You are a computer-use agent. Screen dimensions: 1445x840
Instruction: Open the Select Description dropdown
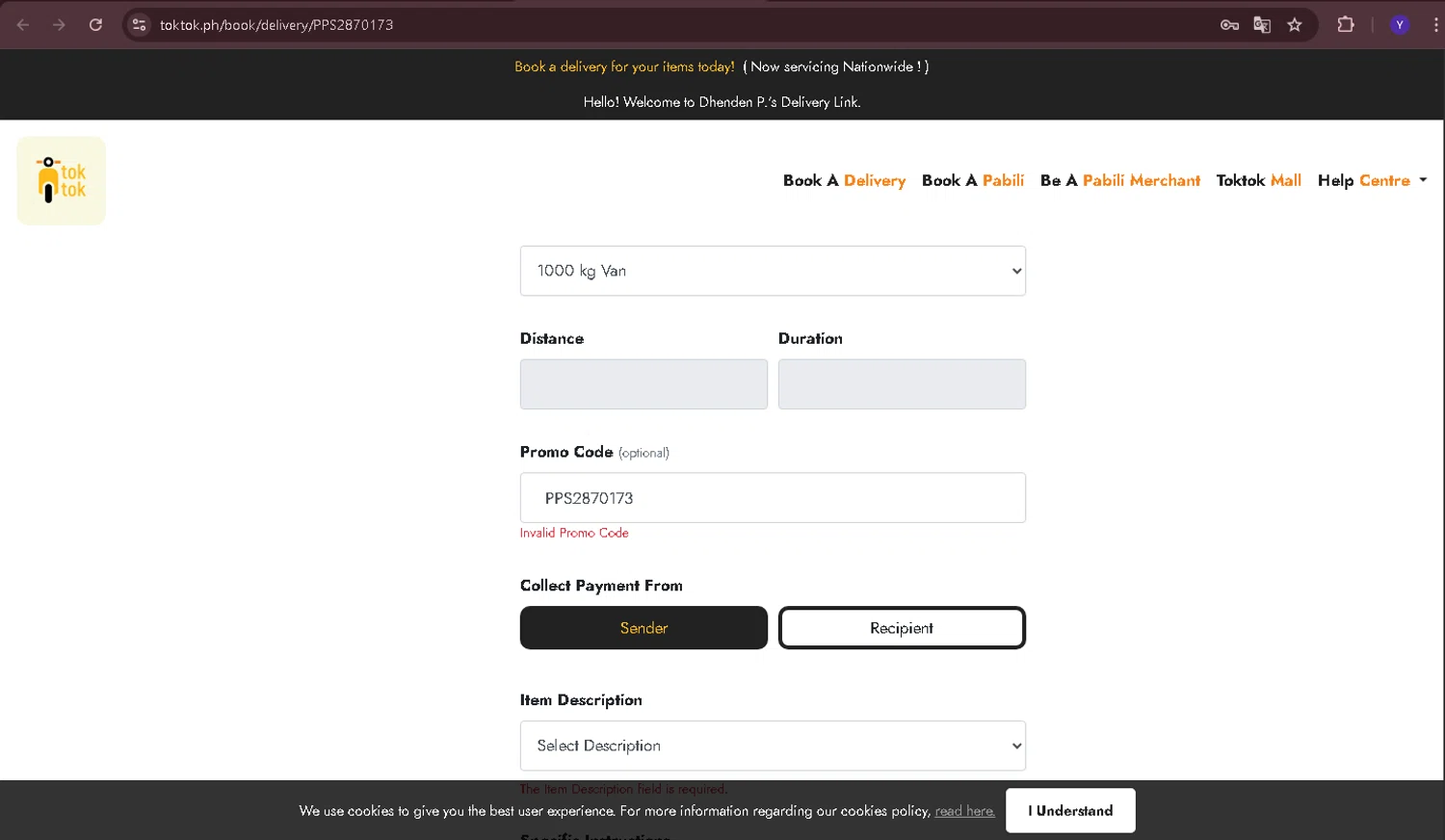773,746
